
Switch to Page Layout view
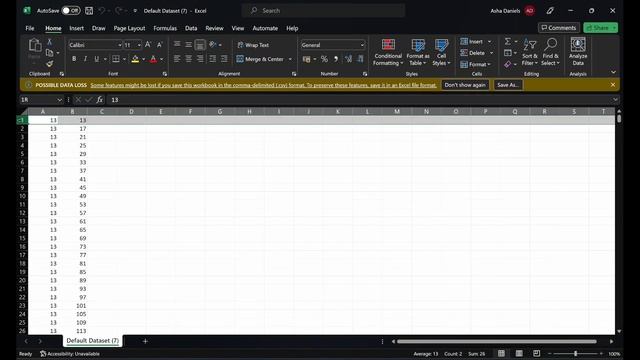tap(519, 353)
